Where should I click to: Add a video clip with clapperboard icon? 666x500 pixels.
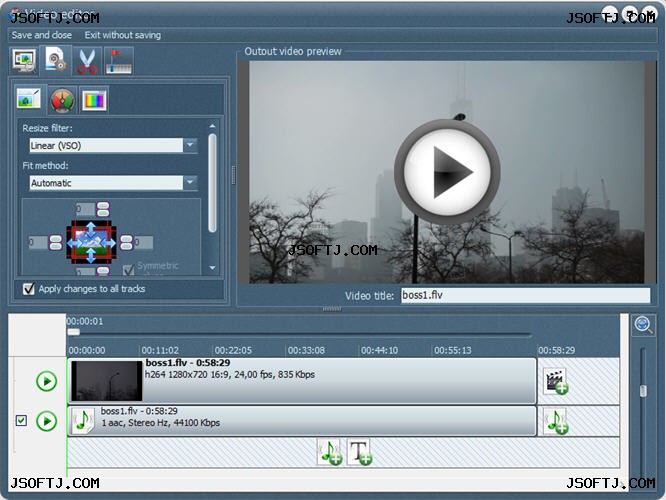tap(556, 381)
